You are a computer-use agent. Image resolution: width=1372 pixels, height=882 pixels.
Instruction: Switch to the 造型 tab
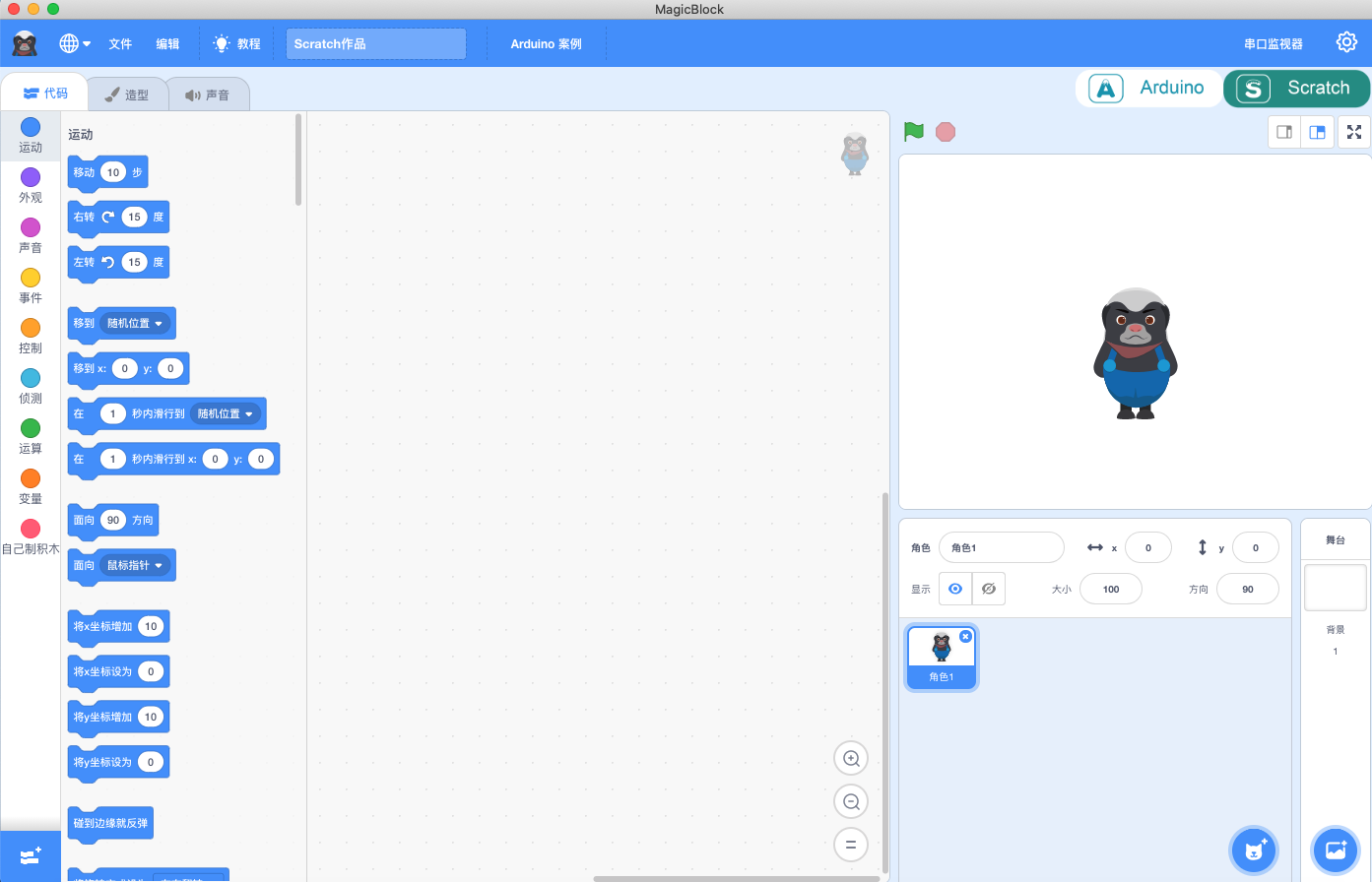pos(126,94)
